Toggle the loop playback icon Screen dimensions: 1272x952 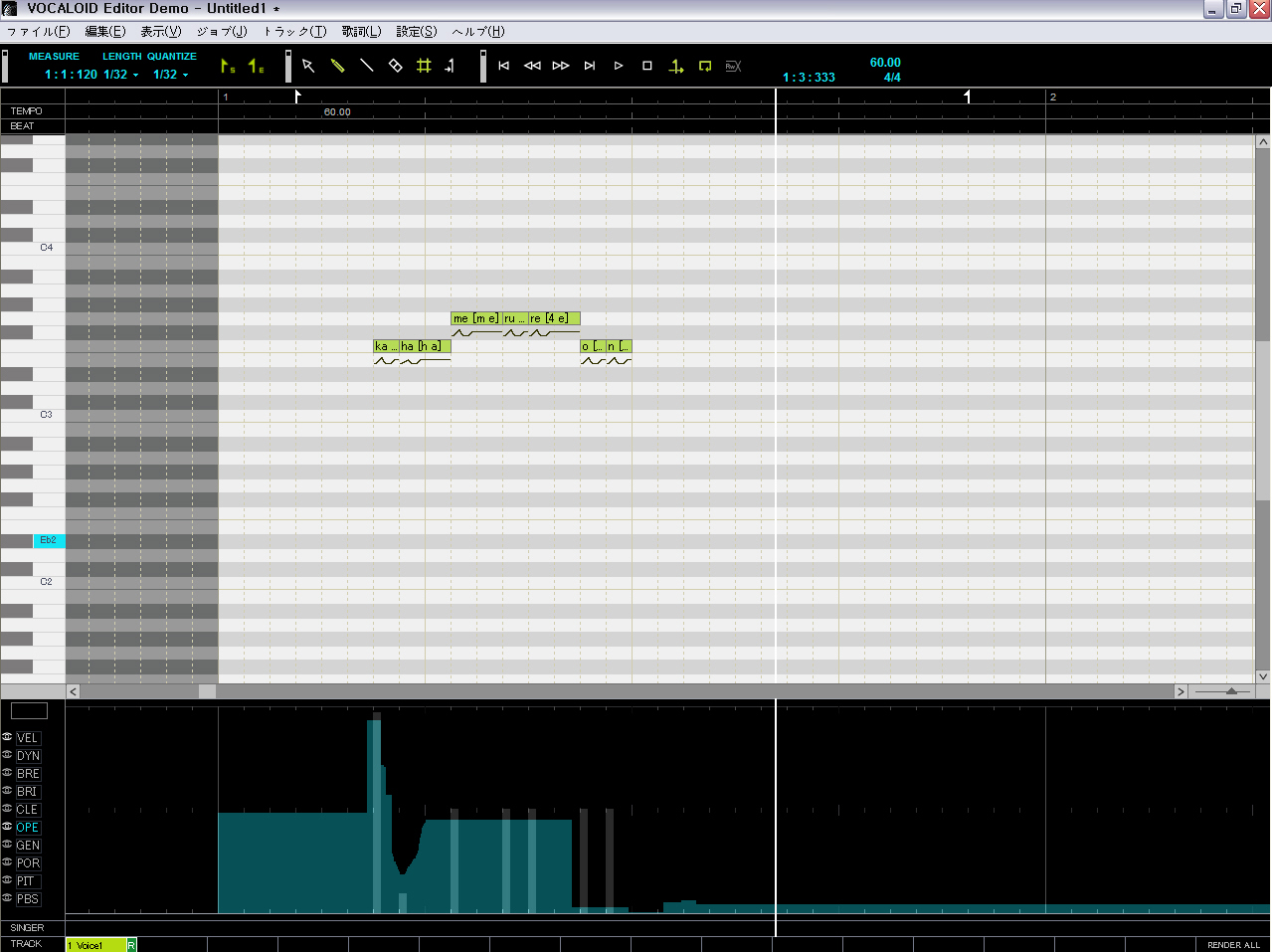tap(705, 66)
